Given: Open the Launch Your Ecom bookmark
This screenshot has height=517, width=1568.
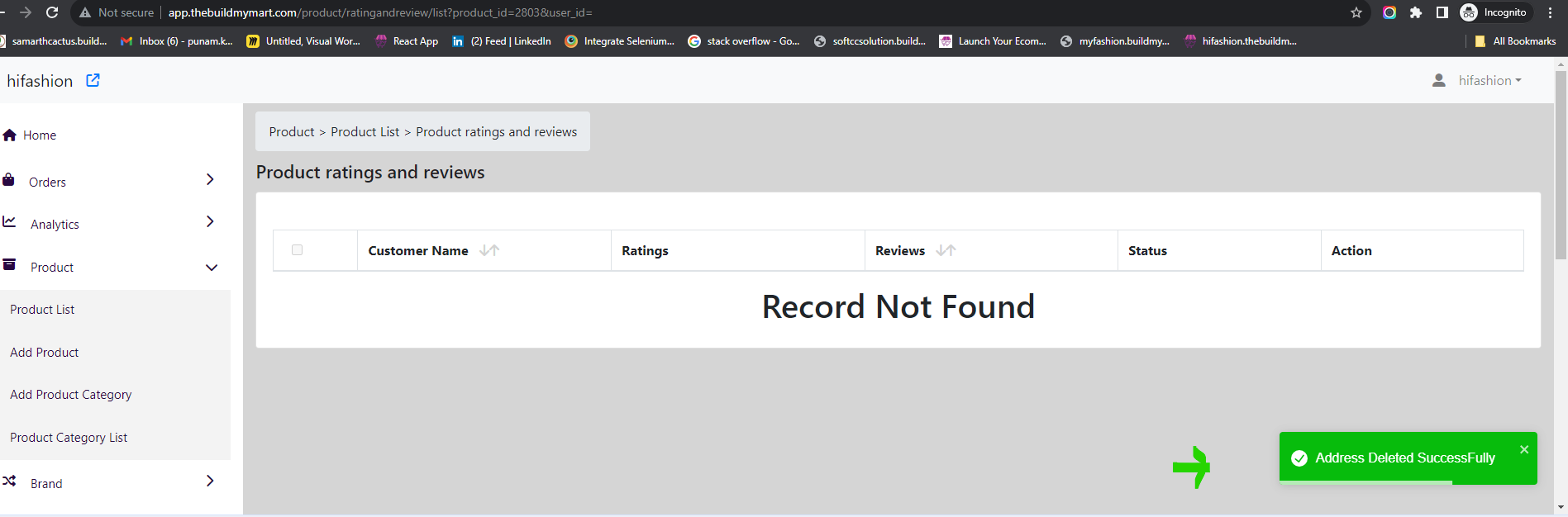Looking at the screenshot, I should click(993, 40).
